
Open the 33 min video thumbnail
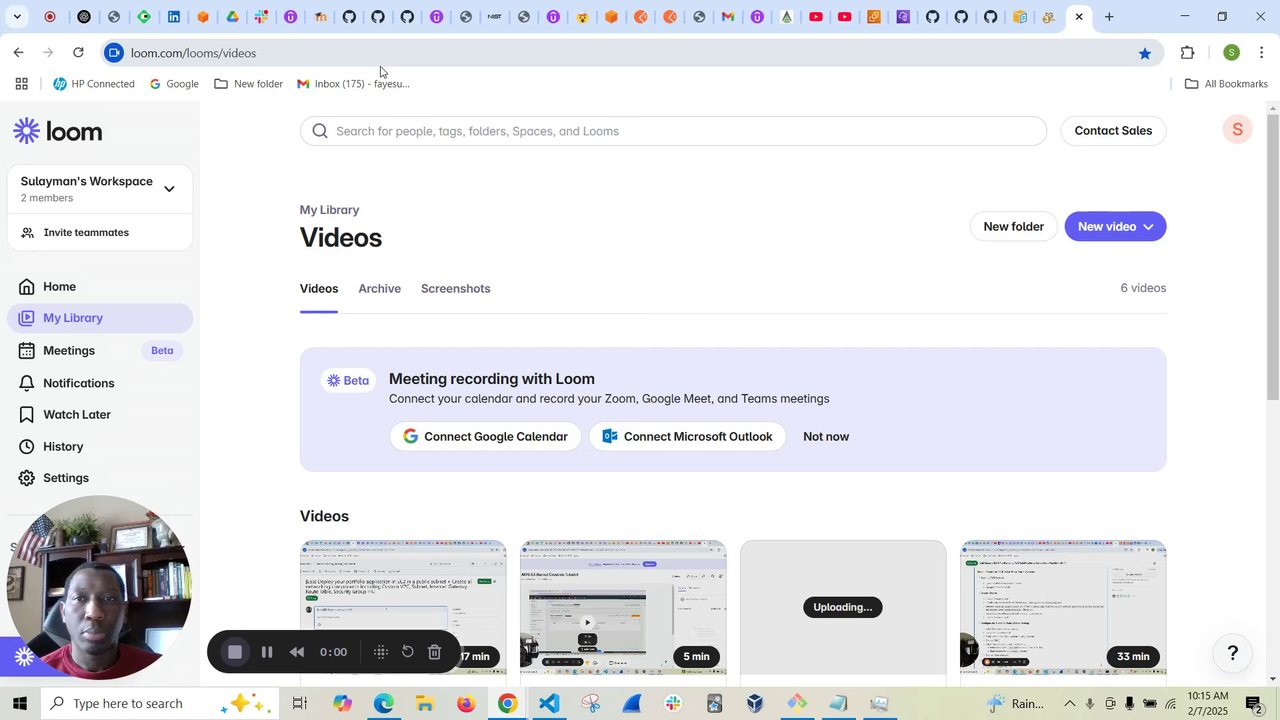pyautogui.click(x=1063, y=608)
